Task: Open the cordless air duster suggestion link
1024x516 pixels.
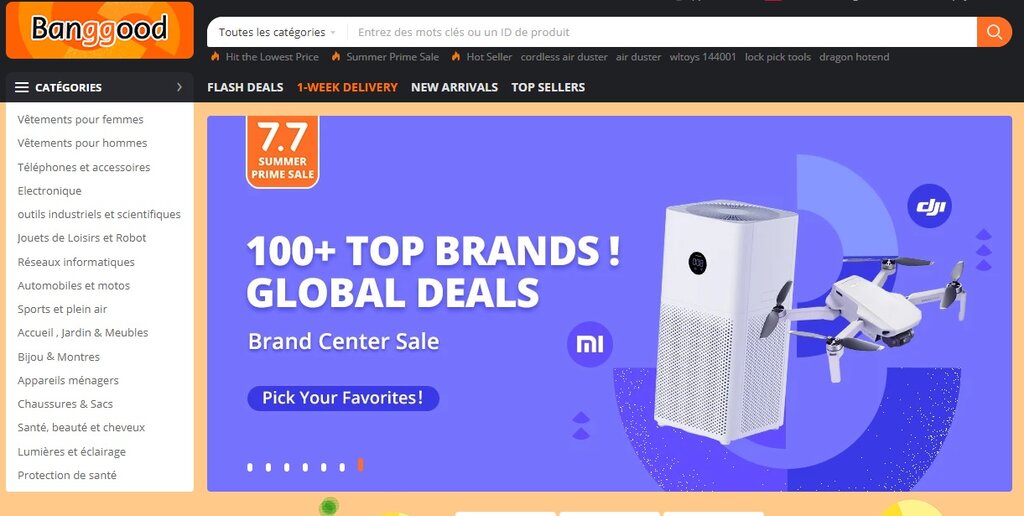Action: pyautogui.click(x=564, y=57)
